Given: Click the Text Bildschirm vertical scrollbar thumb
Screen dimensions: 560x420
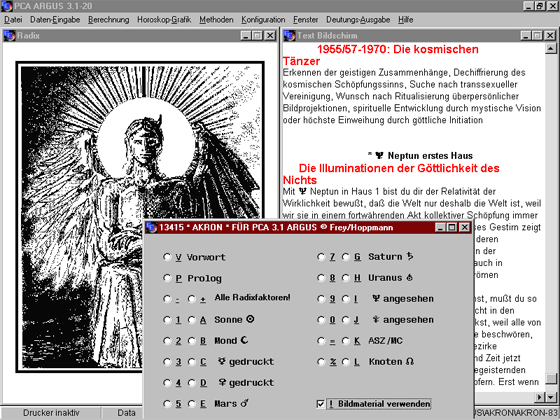Looking at the screenshot, I should (551, 378).
